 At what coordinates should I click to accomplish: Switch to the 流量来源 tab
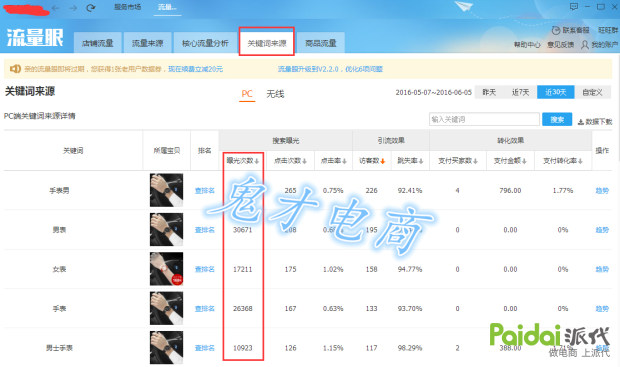pyautogui.click(x=147, y=43)
